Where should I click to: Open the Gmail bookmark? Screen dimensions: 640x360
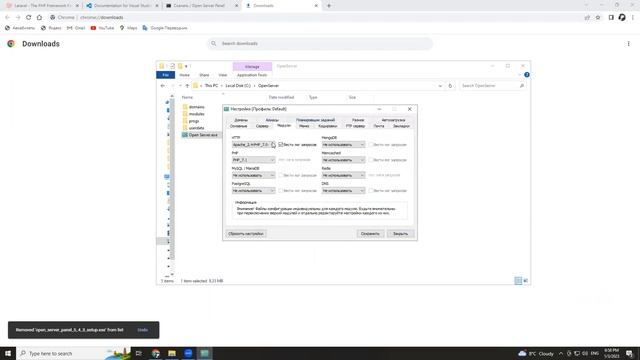click(x=76, y=28)
